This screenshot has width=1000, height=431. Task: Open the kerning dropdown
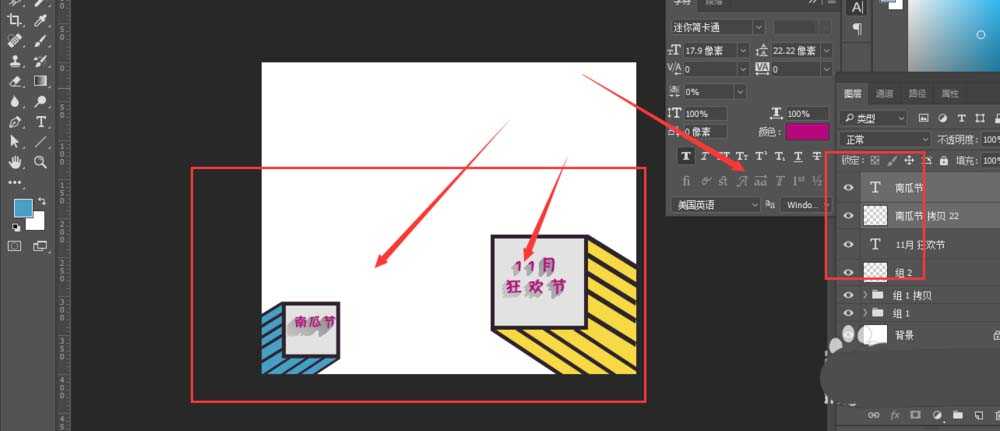click(x=744, y=68)
